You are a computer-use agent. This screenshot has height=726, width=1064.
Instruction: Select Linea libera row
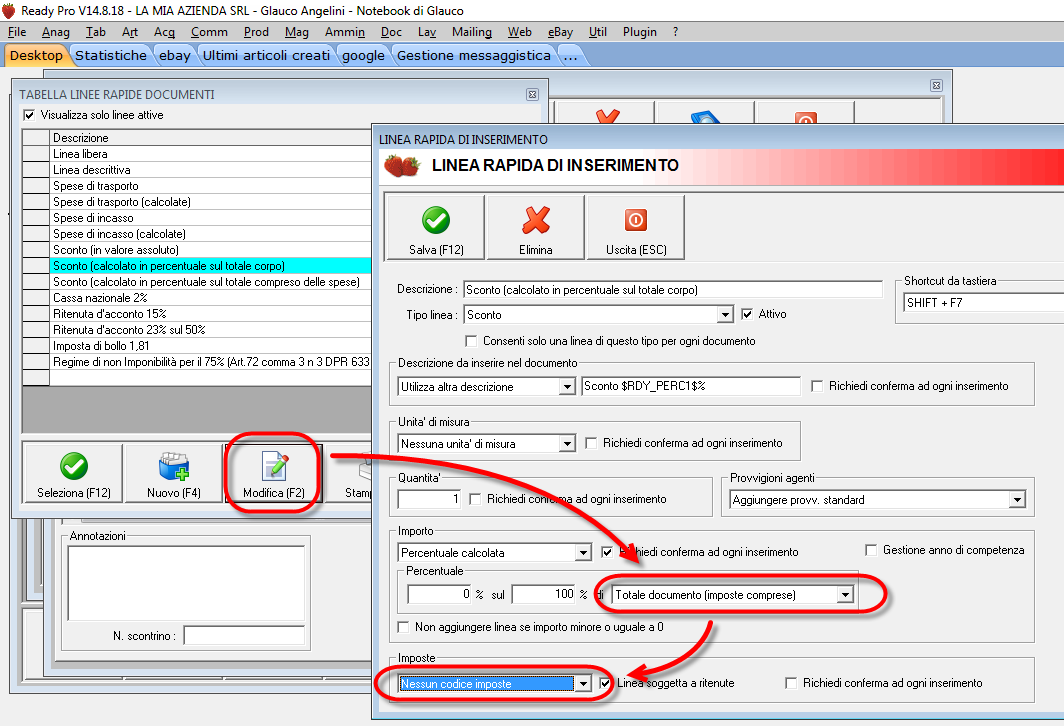[211, 154]
